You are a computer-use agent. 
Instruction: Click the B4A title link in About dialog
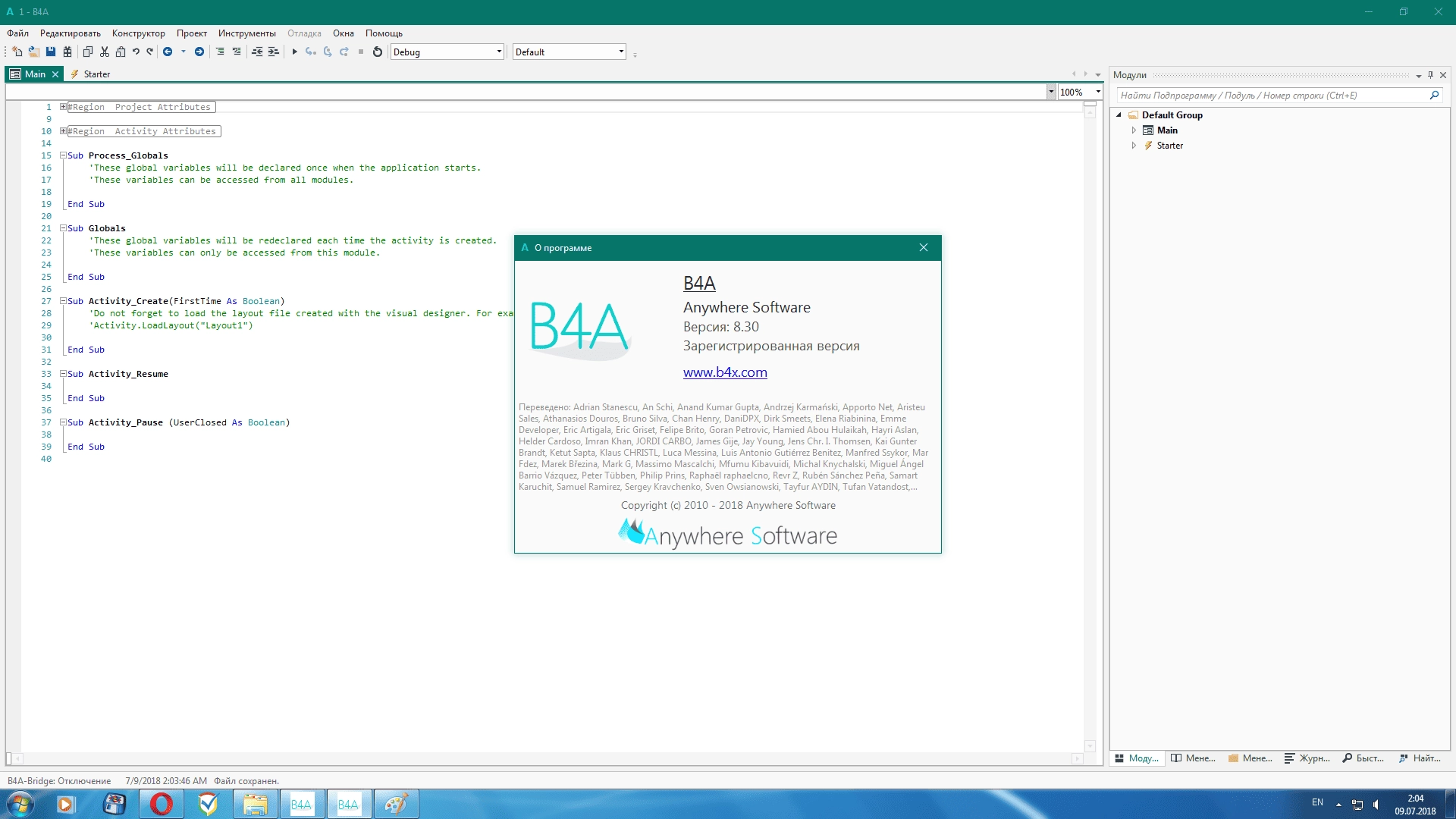[x=699, y=284]
